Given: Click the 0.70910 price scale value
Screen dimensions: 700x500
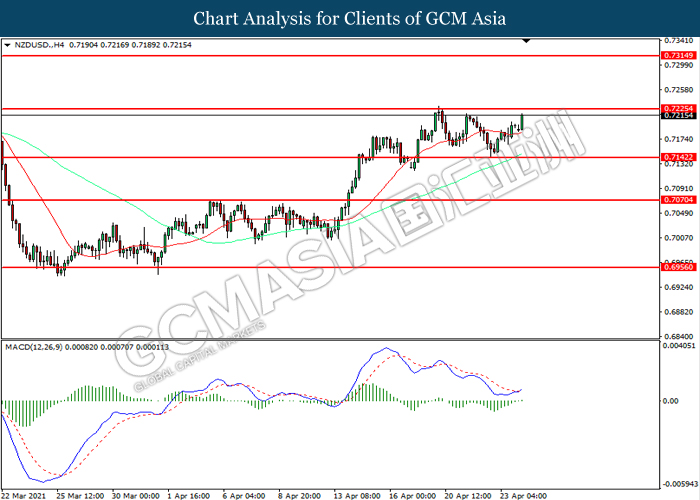Looking at the screenshot, I should click(679, 189).
